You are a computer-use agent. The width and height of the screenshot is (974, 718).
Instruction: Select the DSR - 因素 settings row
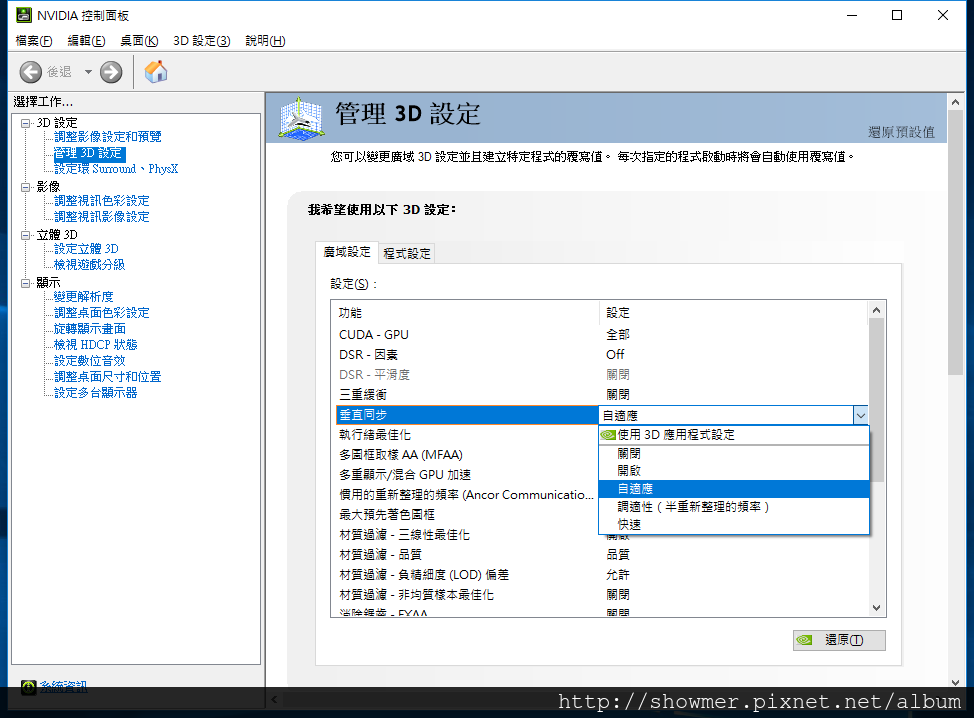[601, 355]
